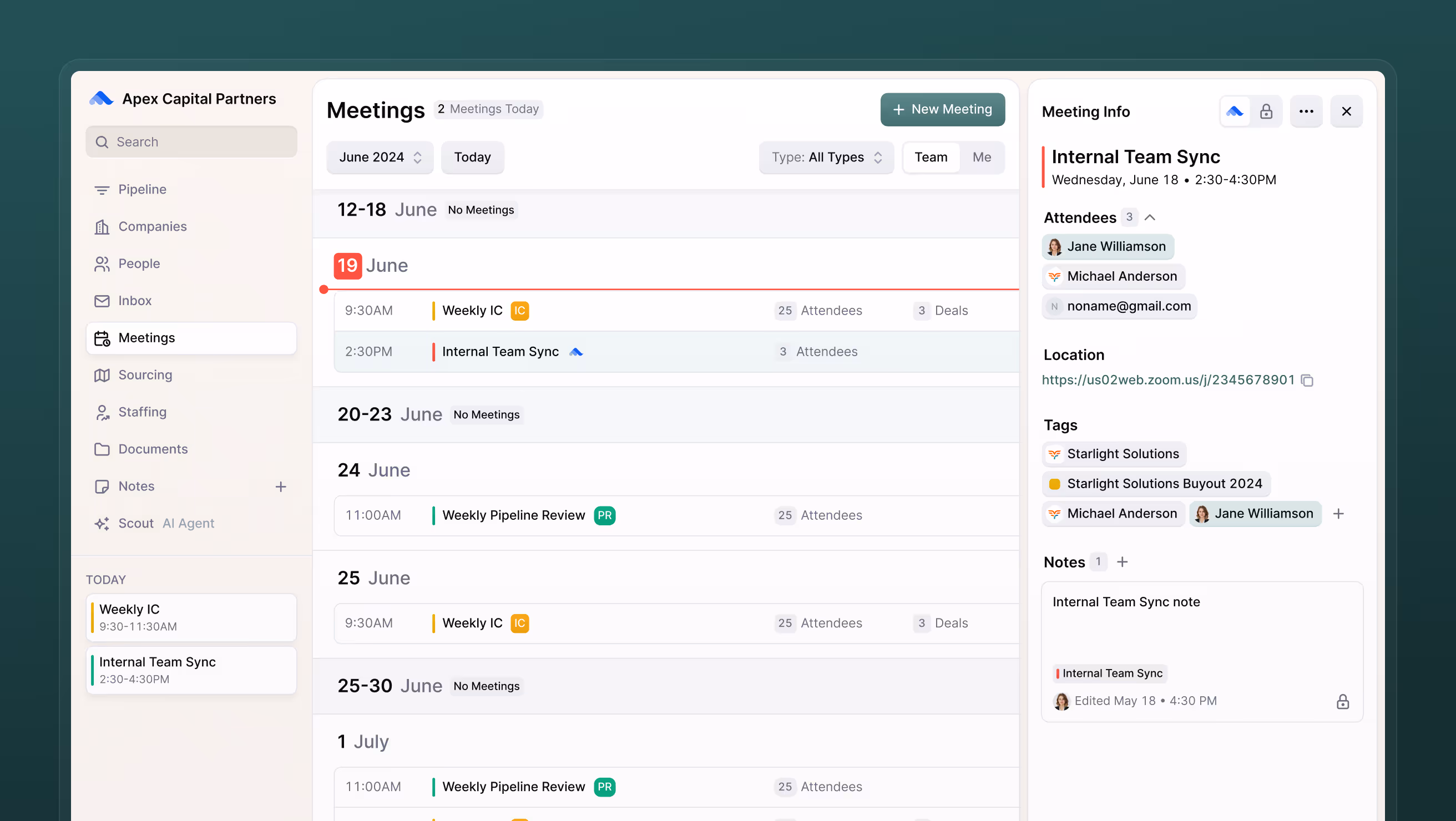Click attendee chip Jane Williamson

point(1108,247)
